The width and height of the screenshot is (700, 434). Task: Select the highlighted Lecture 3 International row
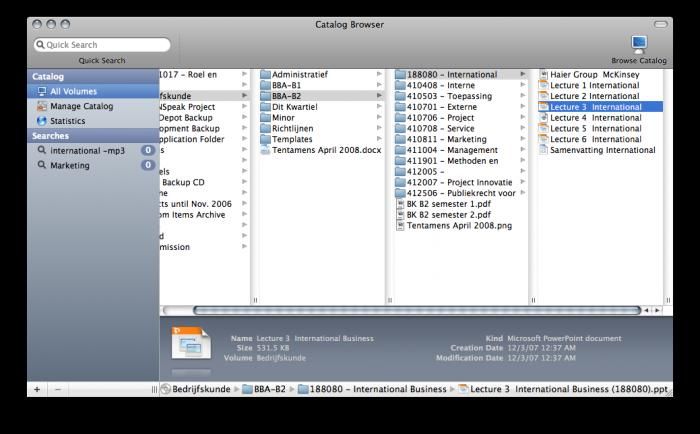pyautogui.click(x=600, y=107)
